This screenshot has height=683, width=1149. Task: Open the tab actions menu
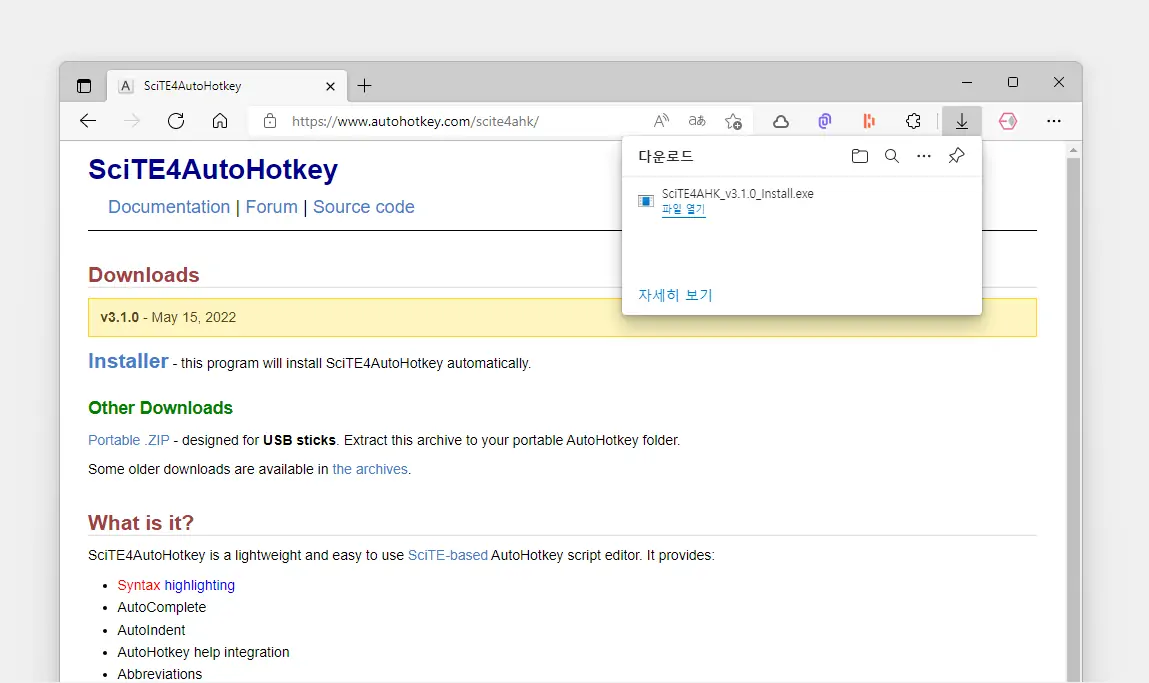coord(83,86)
